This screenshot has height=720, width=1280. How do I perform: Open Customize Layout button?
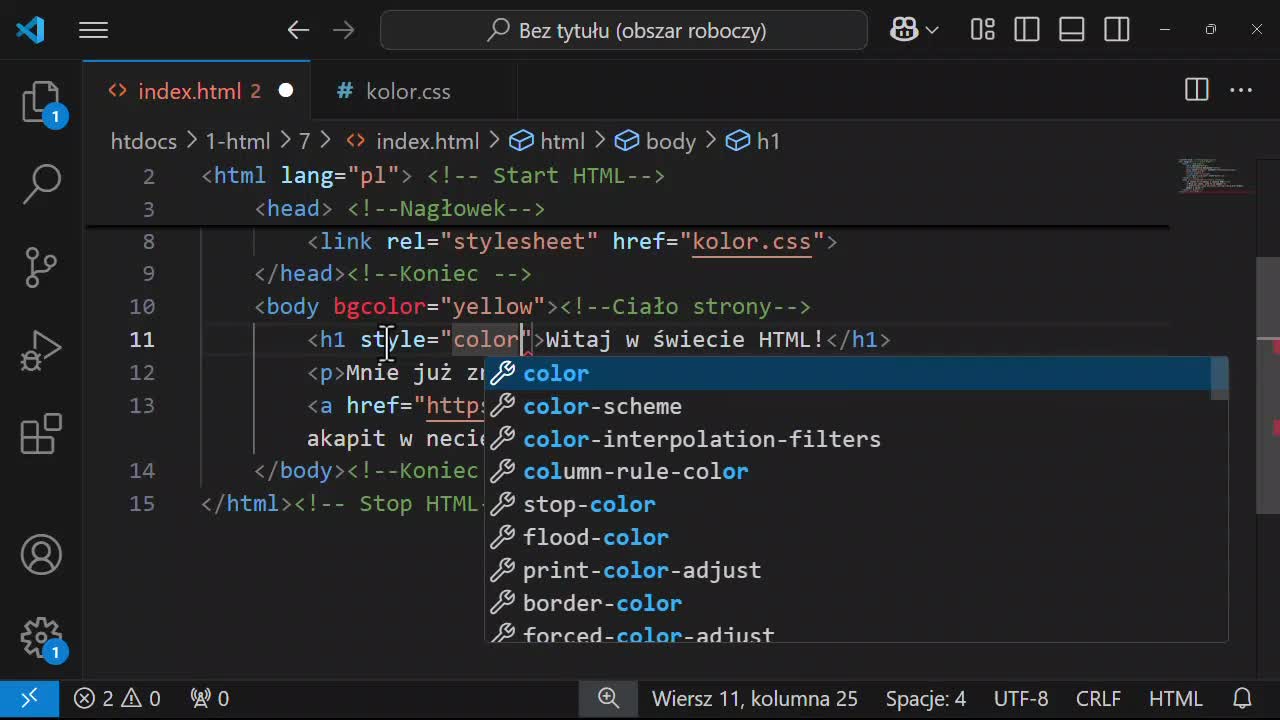click(x=982, y=30)
